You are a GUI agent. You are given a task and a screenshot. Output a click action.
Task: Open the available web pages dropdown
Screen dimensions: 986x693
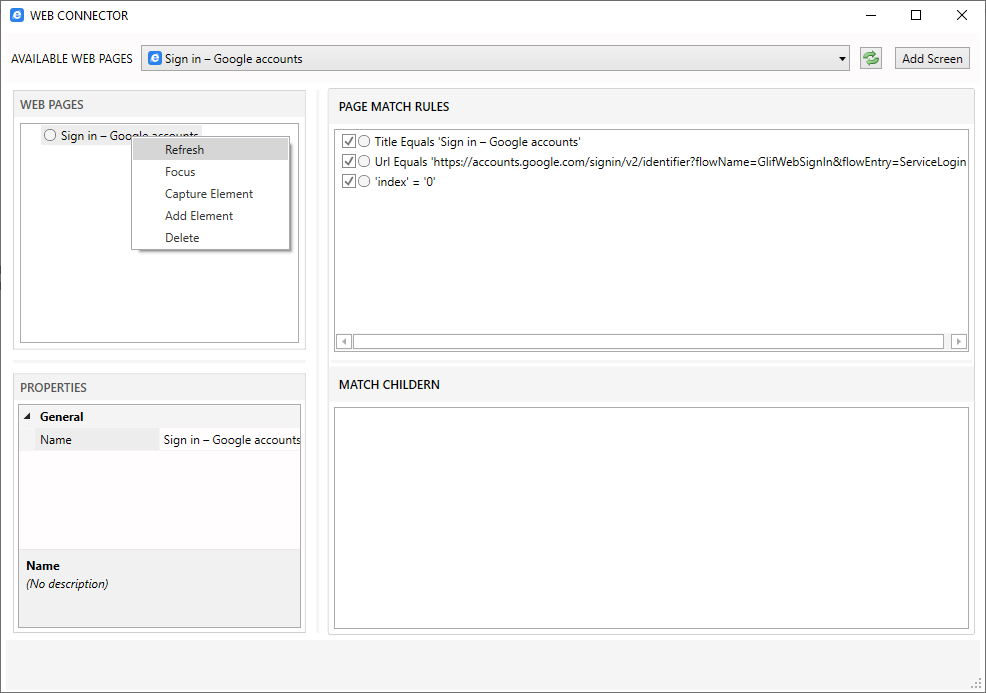(840, 58)
